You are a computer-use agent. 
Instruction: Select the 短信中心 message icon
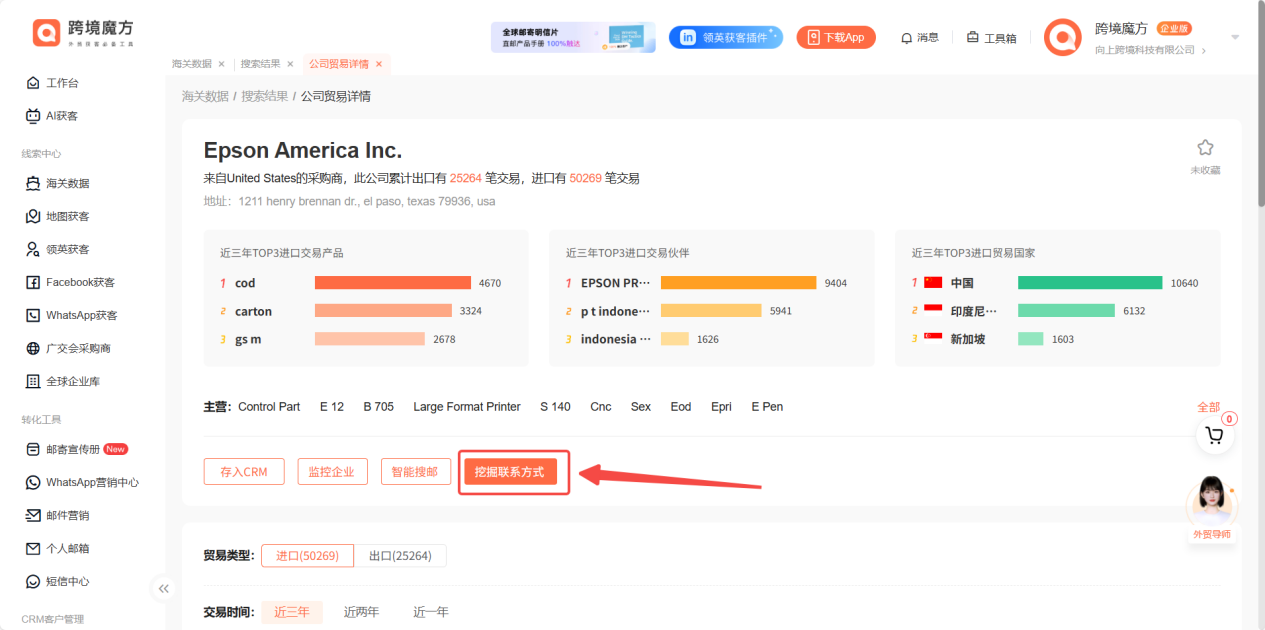coord(33,581)
